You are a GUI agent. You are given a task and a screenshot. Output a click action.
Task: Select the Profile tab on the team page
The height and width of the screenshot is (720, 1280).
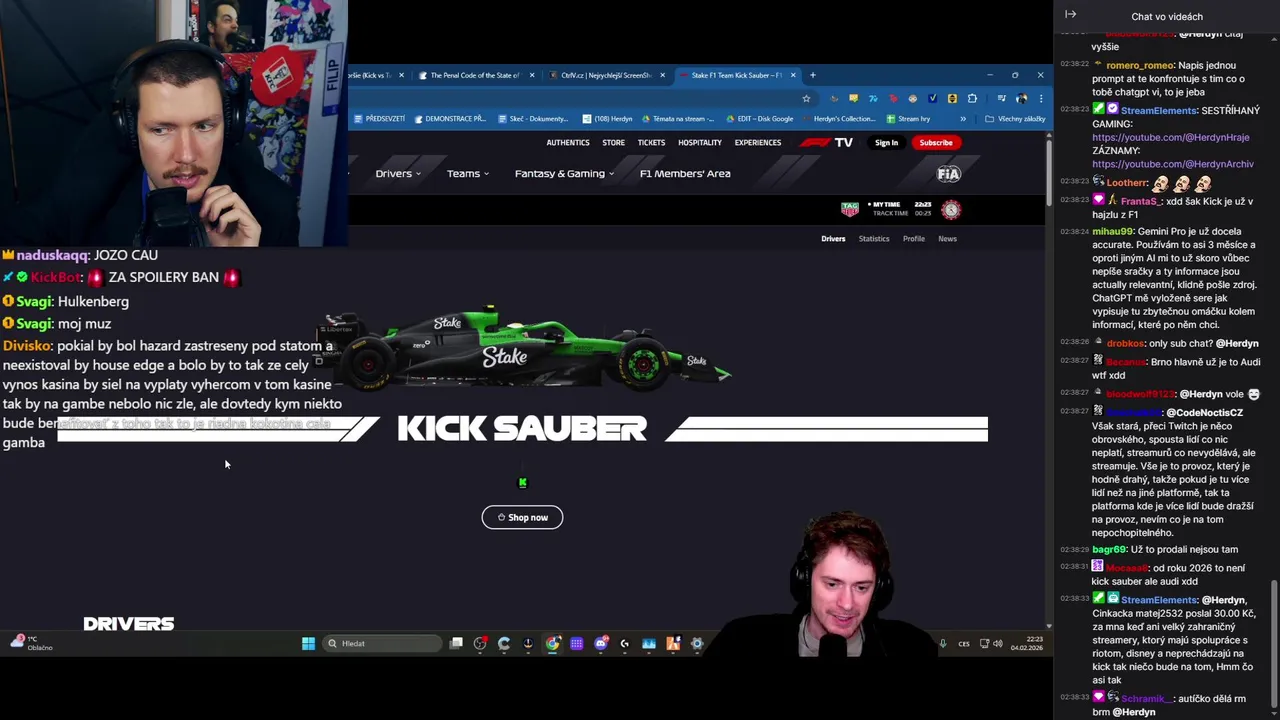tap(914, 238)
